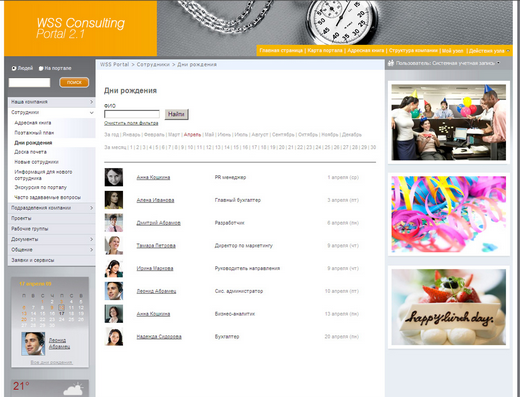Click the Найти button
The height and width of the screenshot is (397, 520).
[176, 114]
